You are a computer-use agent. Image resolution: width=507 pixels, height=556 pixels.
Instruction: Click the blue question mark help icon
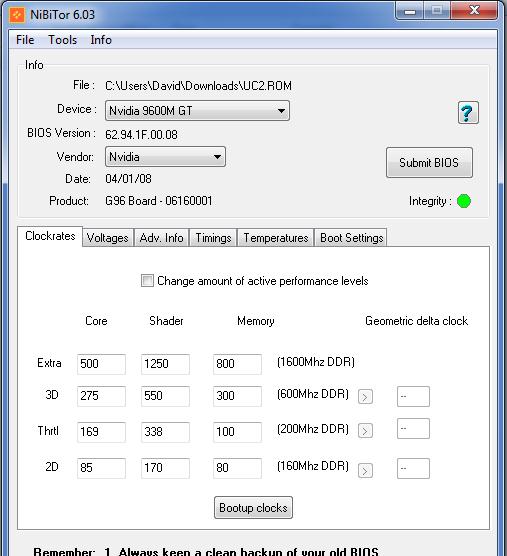click(x=468, y=113)
